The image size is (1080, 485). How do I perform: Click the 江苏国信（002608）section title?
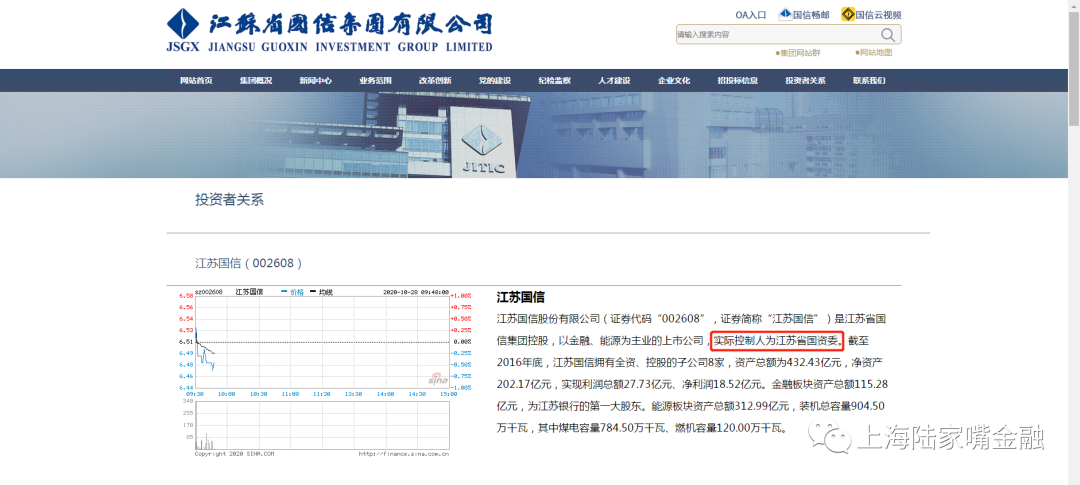[249, 263]
